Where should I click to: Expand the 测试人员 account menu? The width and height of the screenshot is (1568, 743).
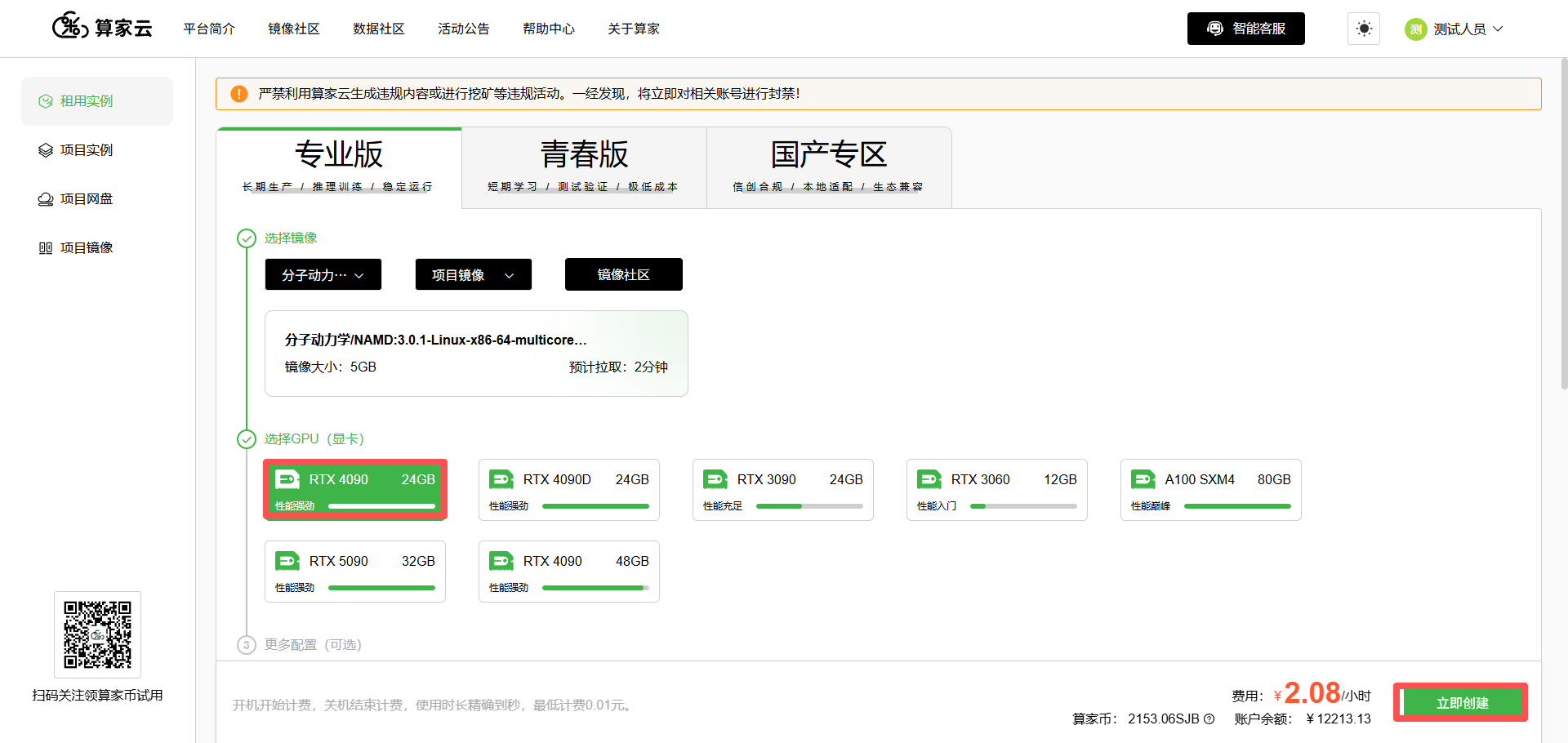point(1454,29)
